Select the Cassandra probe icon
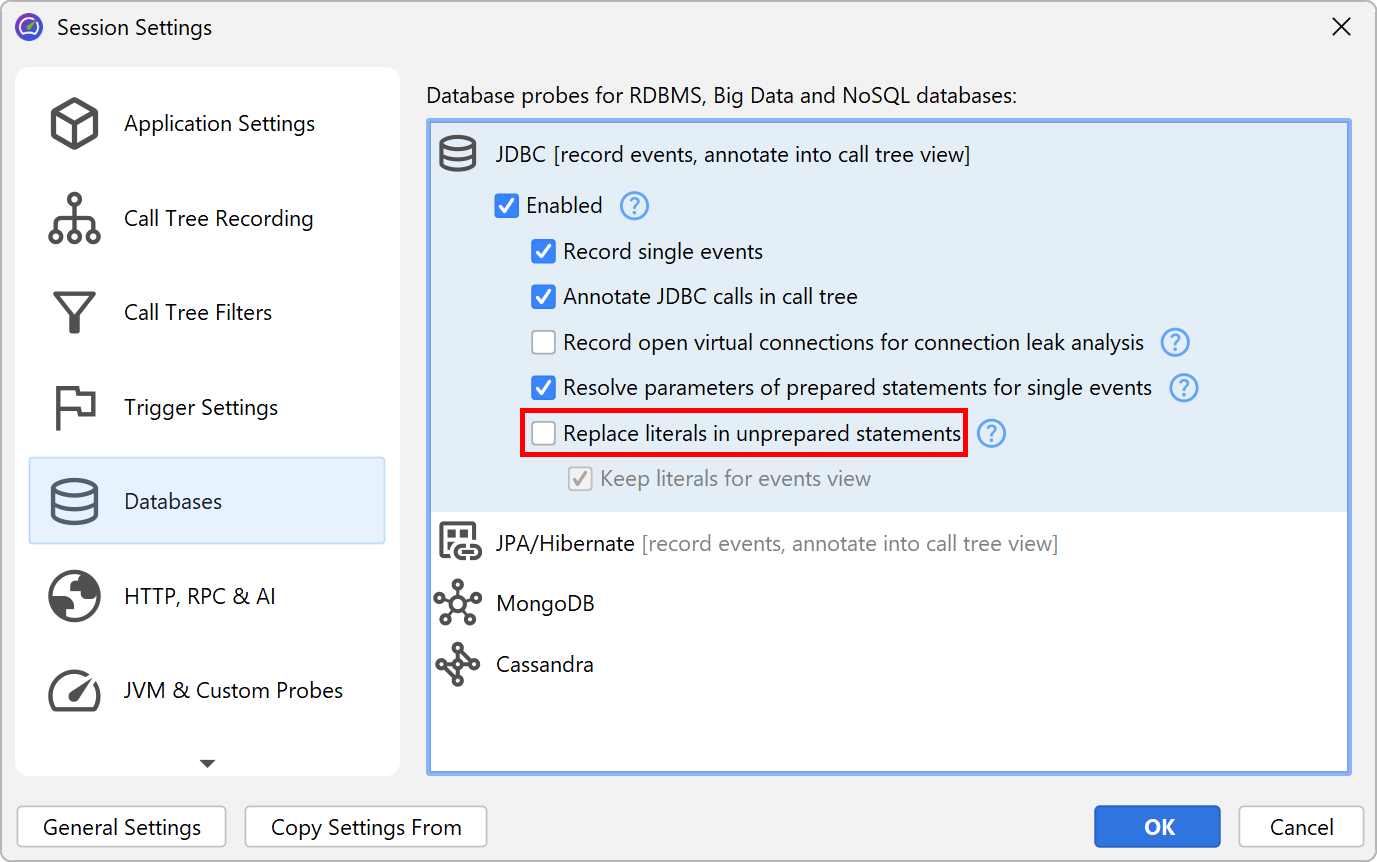 459,665
